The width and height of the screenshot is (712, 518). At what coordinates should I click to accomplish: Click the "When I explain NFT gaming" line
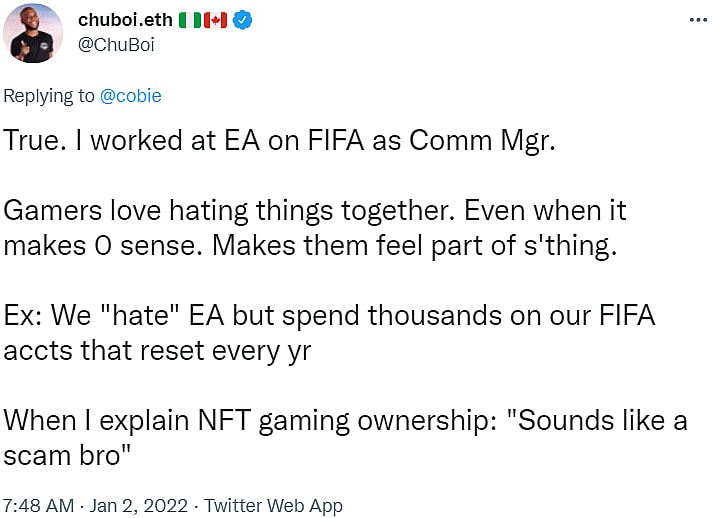[x=345, y=420]
